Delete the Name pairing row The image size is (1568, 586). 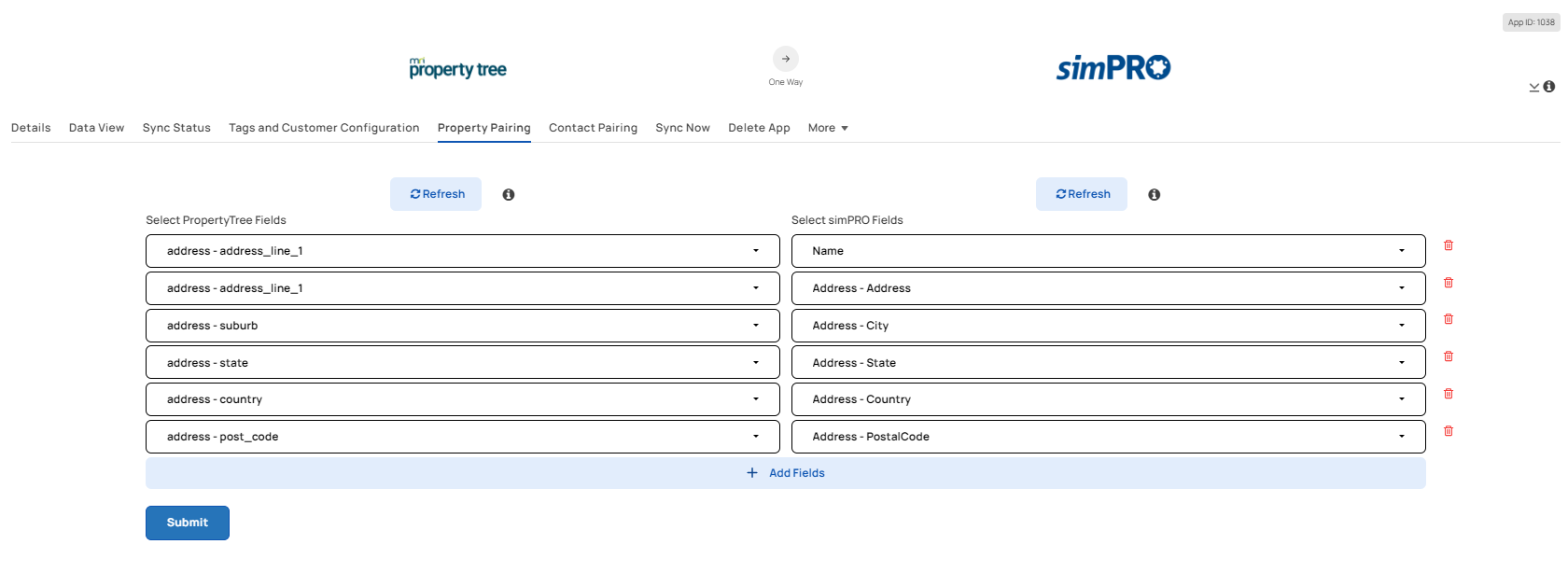click(1449, 245)
